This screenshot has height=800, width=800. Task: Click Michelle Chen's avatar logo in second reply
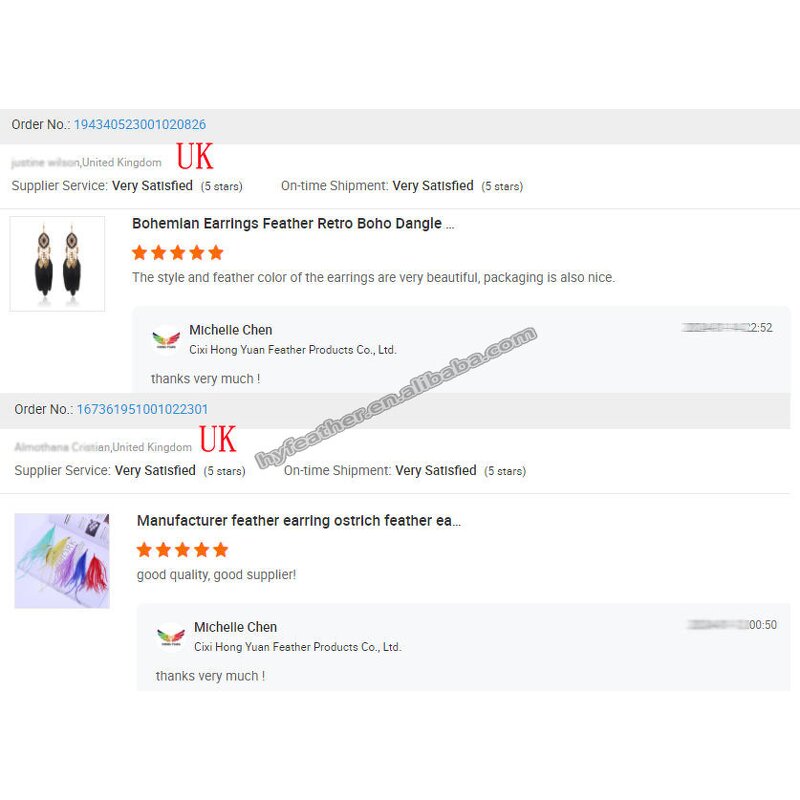(171, 636)
